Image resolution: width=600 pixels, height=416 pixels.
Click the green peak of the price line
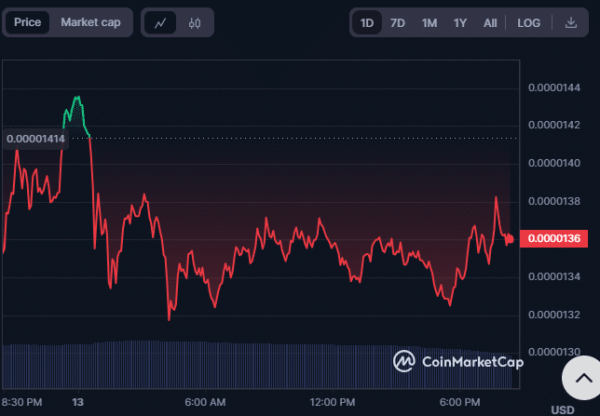pos(77,98)
